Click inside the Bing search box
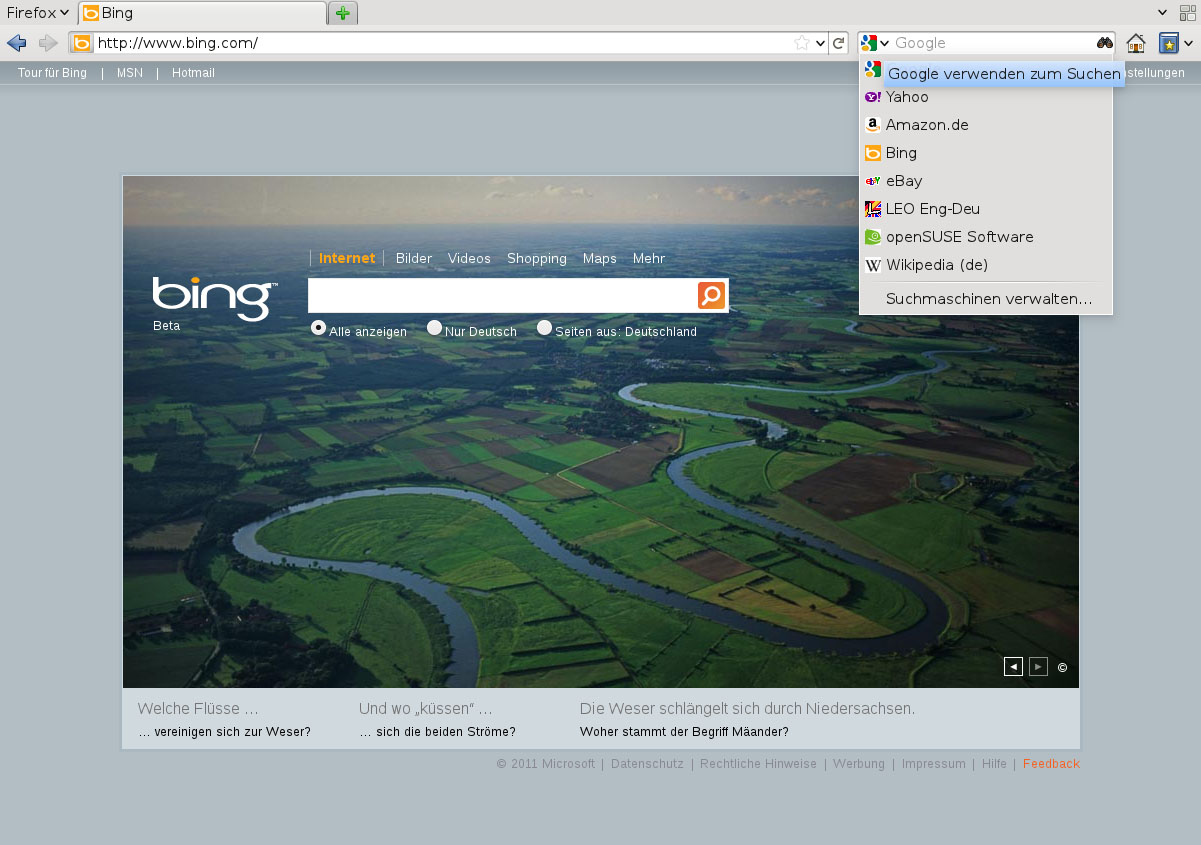The image size is (1201, 845). pos(500,295)
